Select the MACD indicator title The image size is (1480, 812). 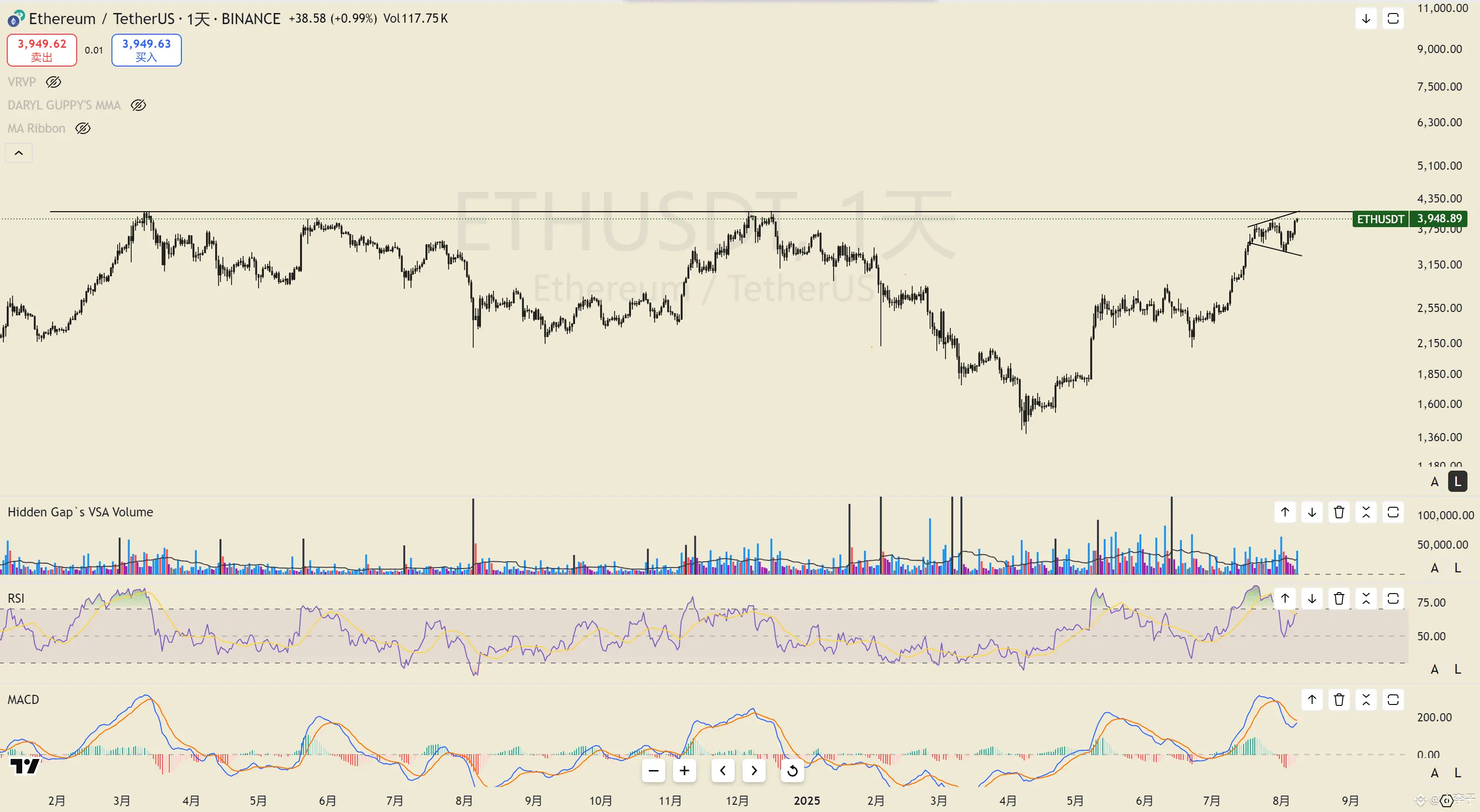click(24, 700)
